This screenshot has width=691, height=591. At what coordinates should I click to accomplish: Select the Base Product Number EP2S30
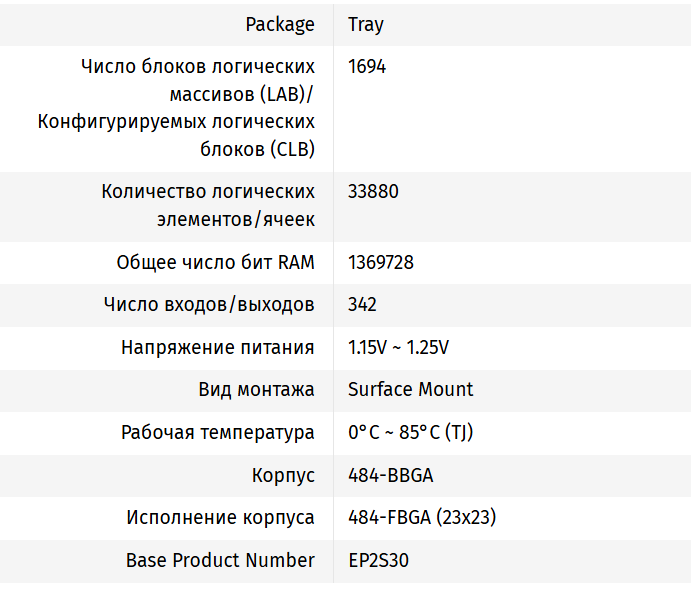(x=378, y=561)
